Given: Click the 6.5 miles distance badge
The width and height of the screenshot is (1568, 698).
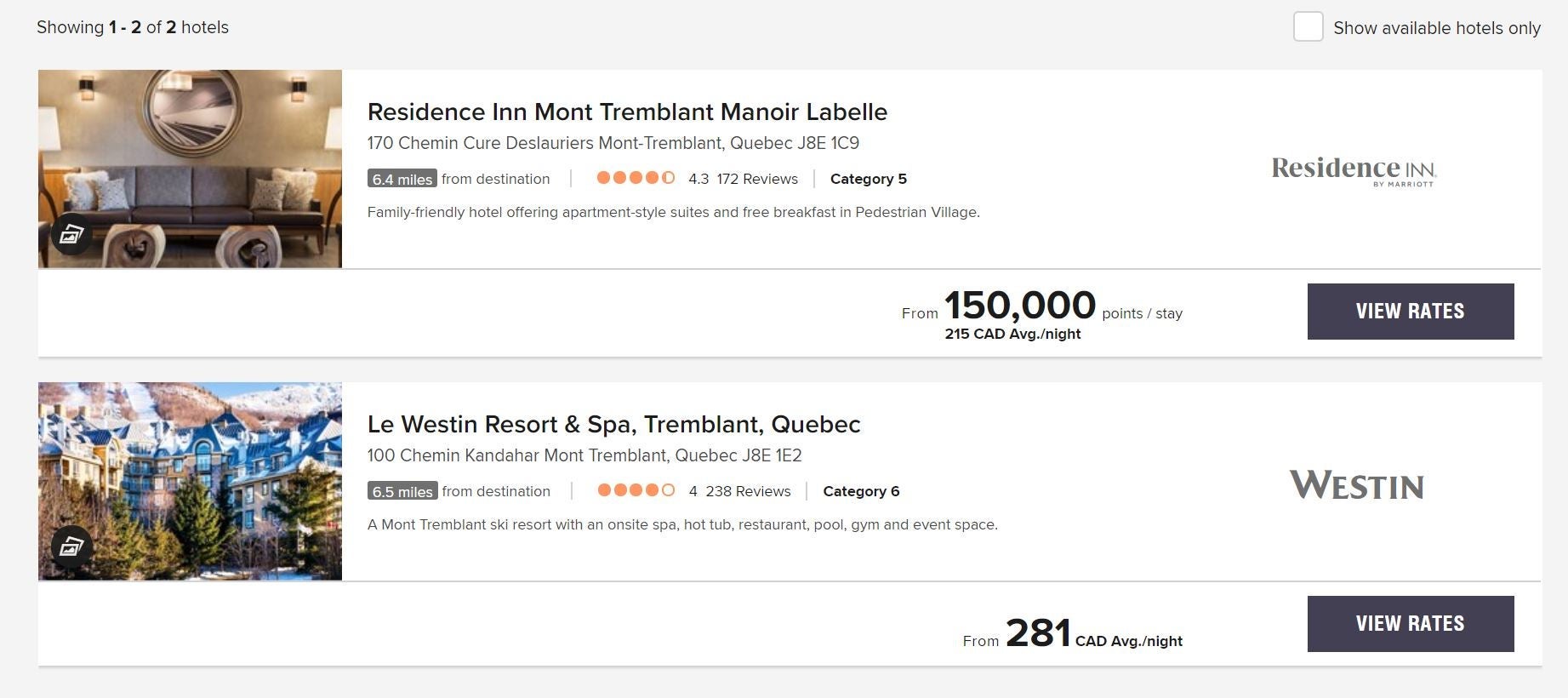Looking at the screenshot, I should (402, 491).
